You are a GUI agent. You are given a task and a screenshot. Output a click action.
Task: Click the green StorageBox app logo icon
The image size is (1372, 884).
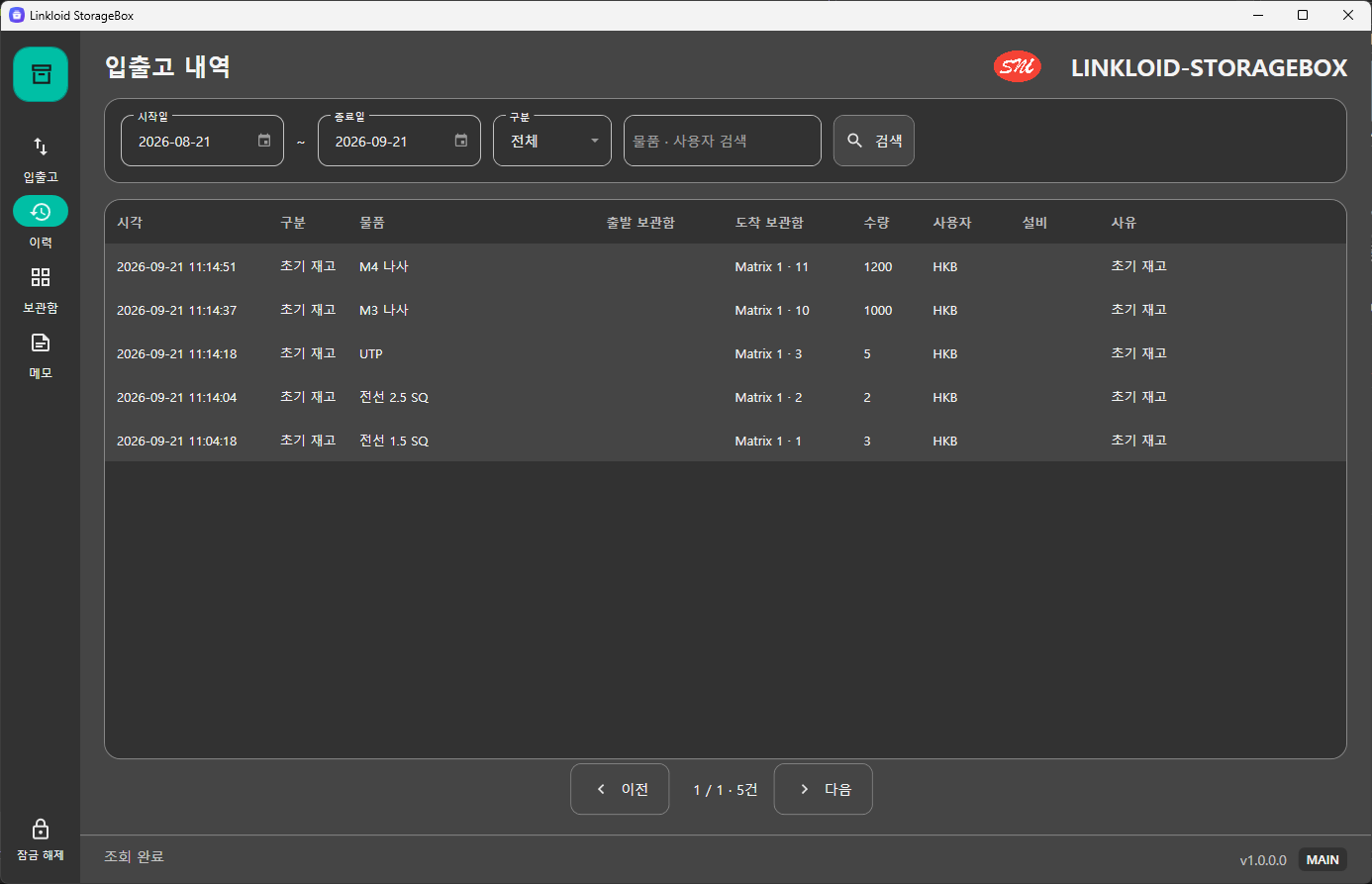click(x=41, y=74)
